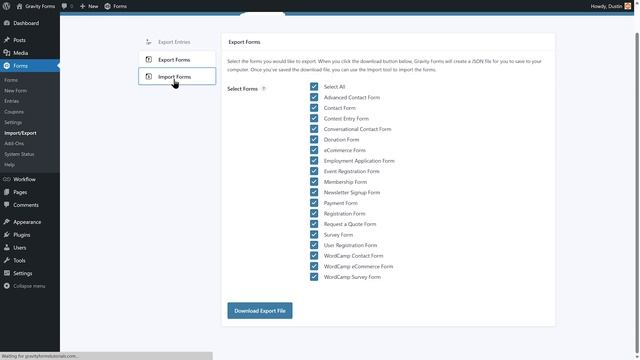Image resolution: width=640 pixels, height=360 pixels.
Task: Open the Forms submenu item under Forms
Action: 11,80
